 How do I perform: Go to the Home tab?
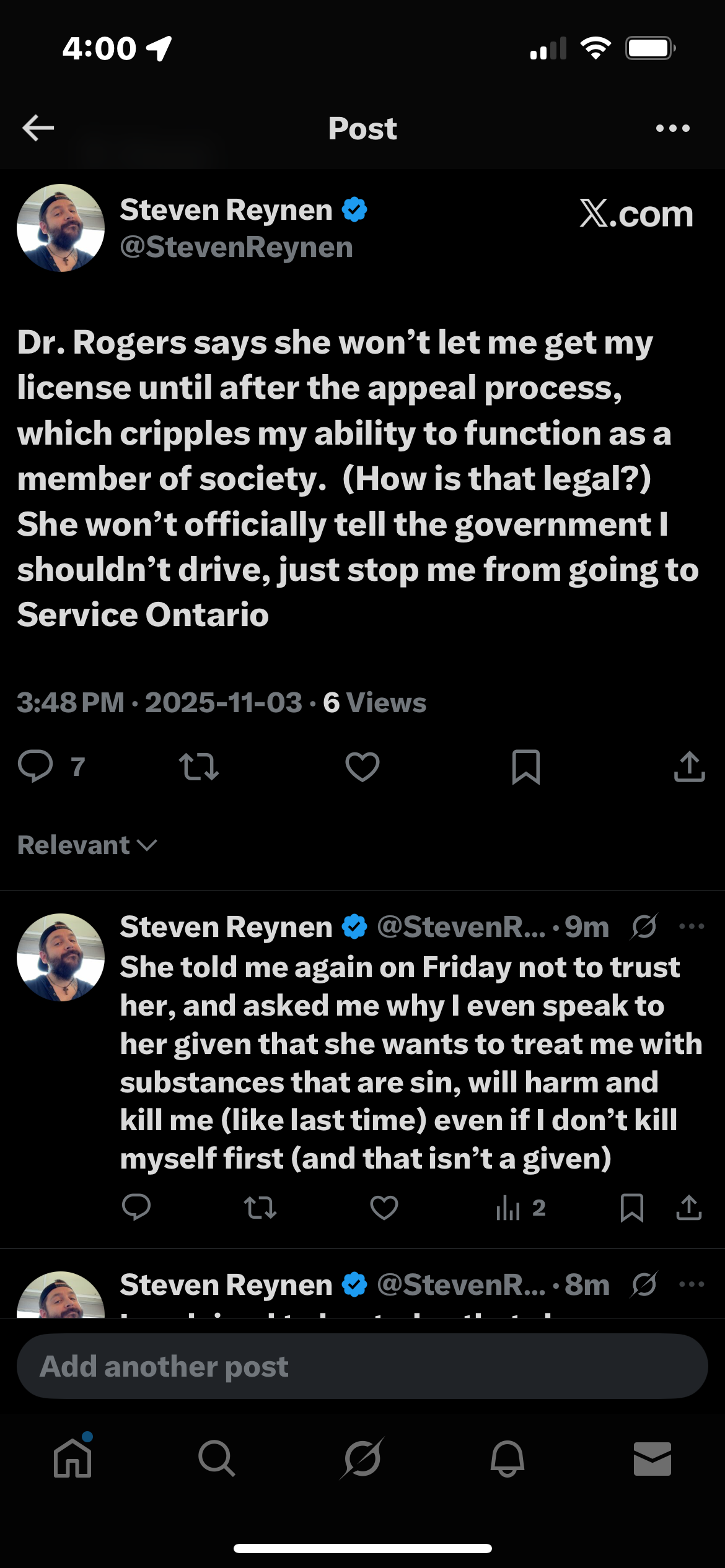(72, 1458)
